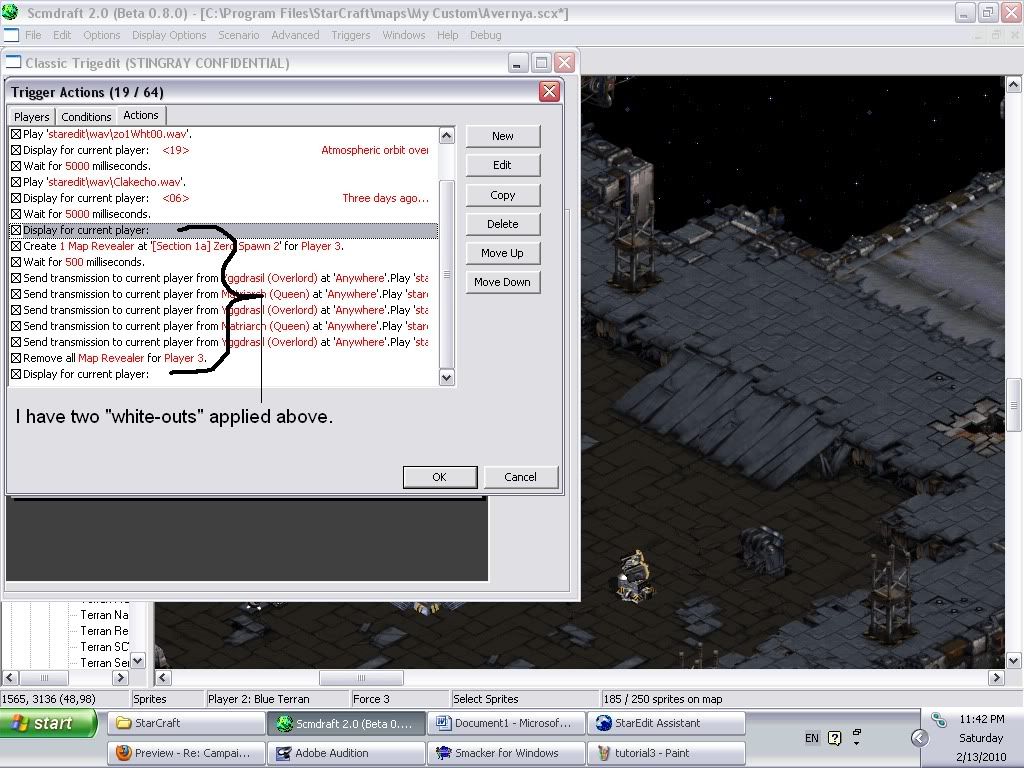Open the Windows Start menu
Screen dimensions: 1024x768
point(49,723)
